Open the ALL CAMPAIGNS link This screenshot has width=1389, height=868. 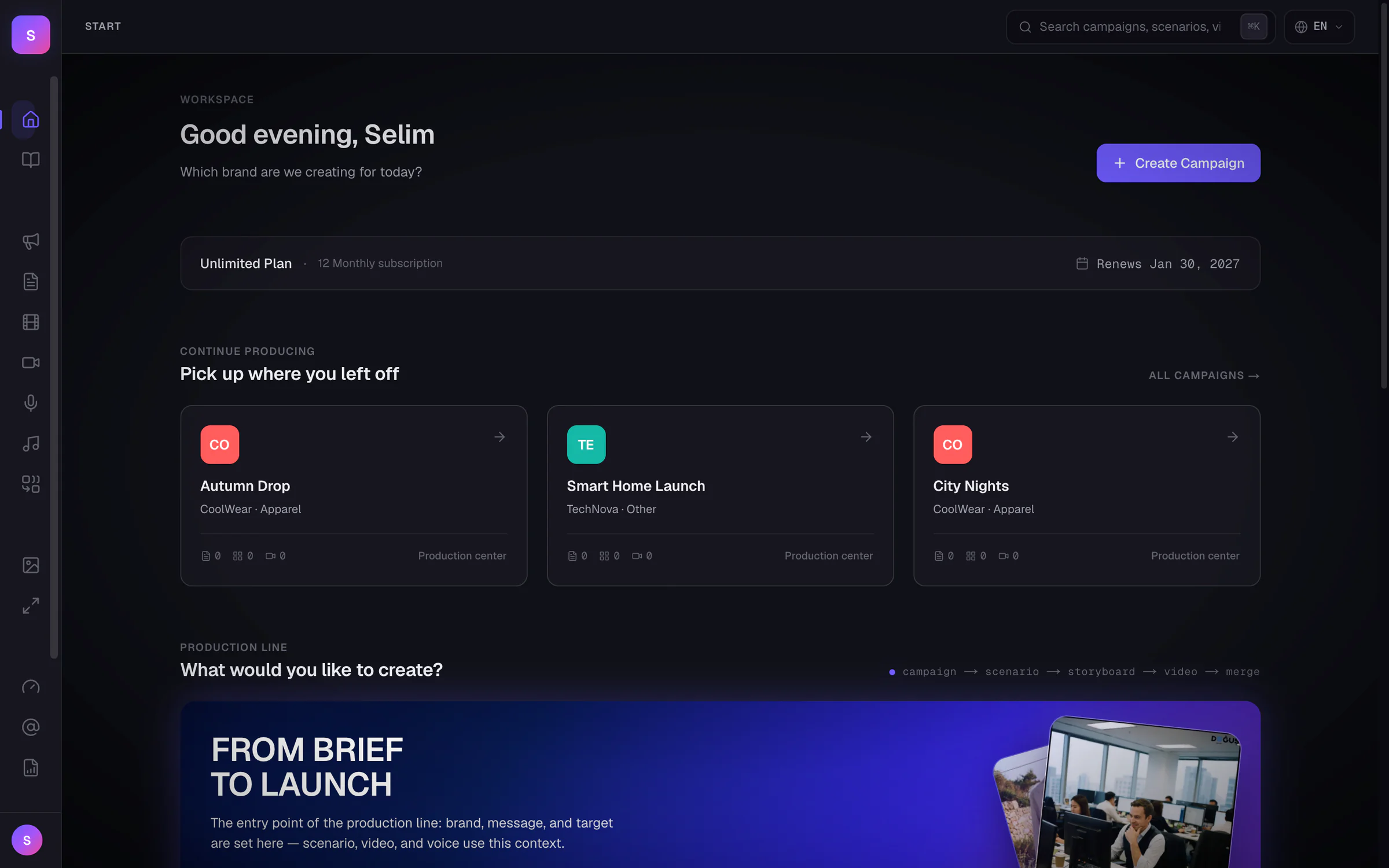(1204, 376)
